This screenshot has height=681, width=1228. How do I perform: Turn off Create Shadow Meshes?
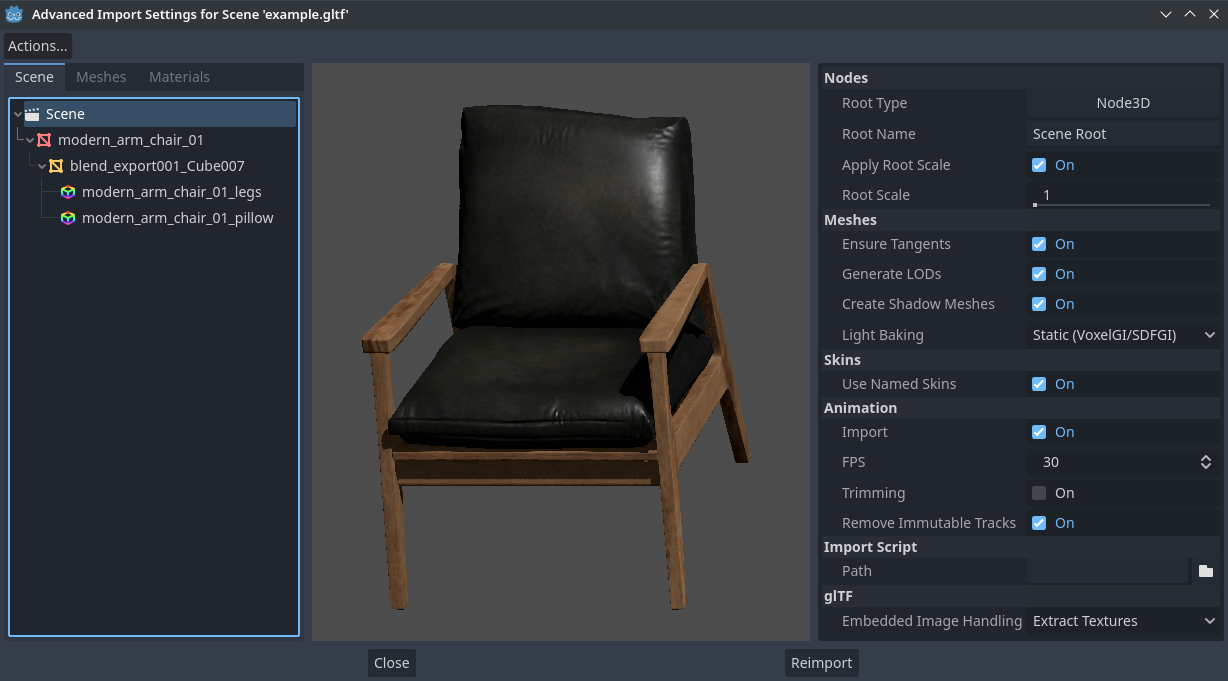[x=1039, y=303]
